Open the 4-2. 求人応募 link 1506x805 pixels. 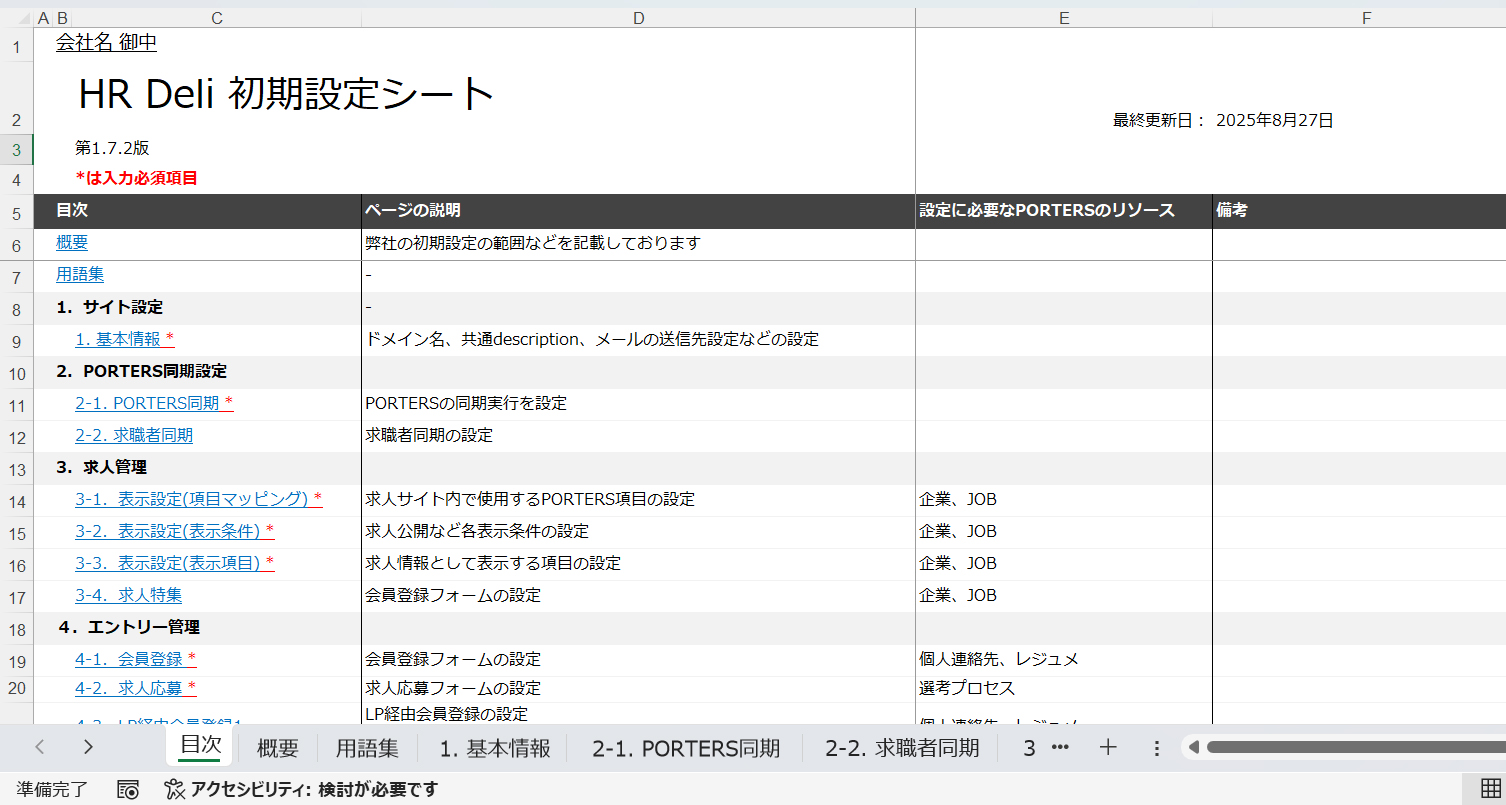pyautogui.click(x=136, y=688)
